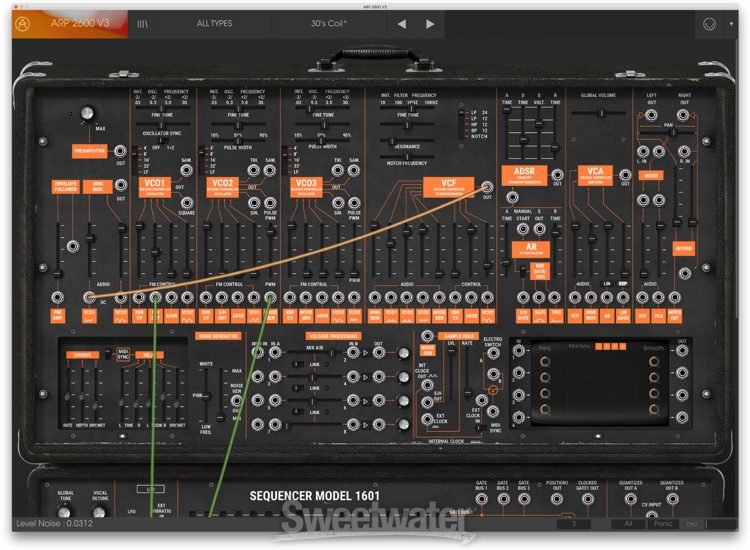Click the VCO1 SAW output jack
The width and height of the screenshot is (750, 550).
(x=187, y=170)
